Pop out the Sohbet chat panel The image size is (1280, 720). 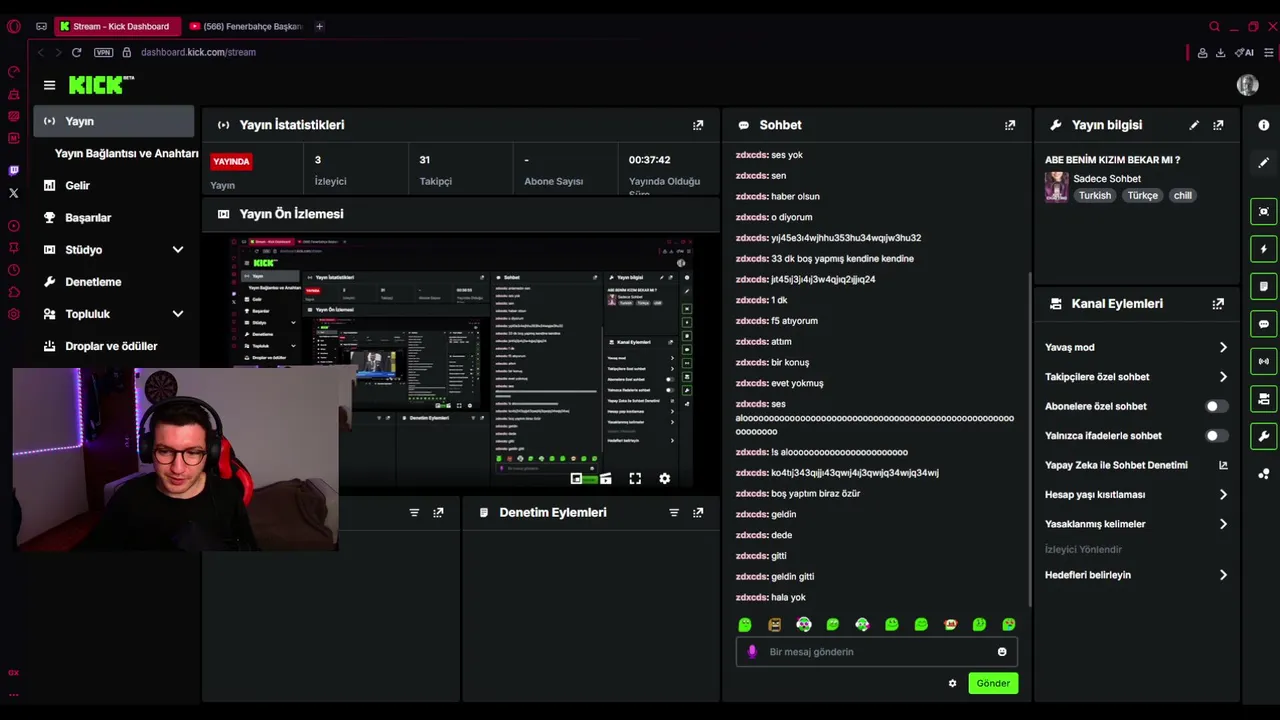click(x=1010, y=125)
